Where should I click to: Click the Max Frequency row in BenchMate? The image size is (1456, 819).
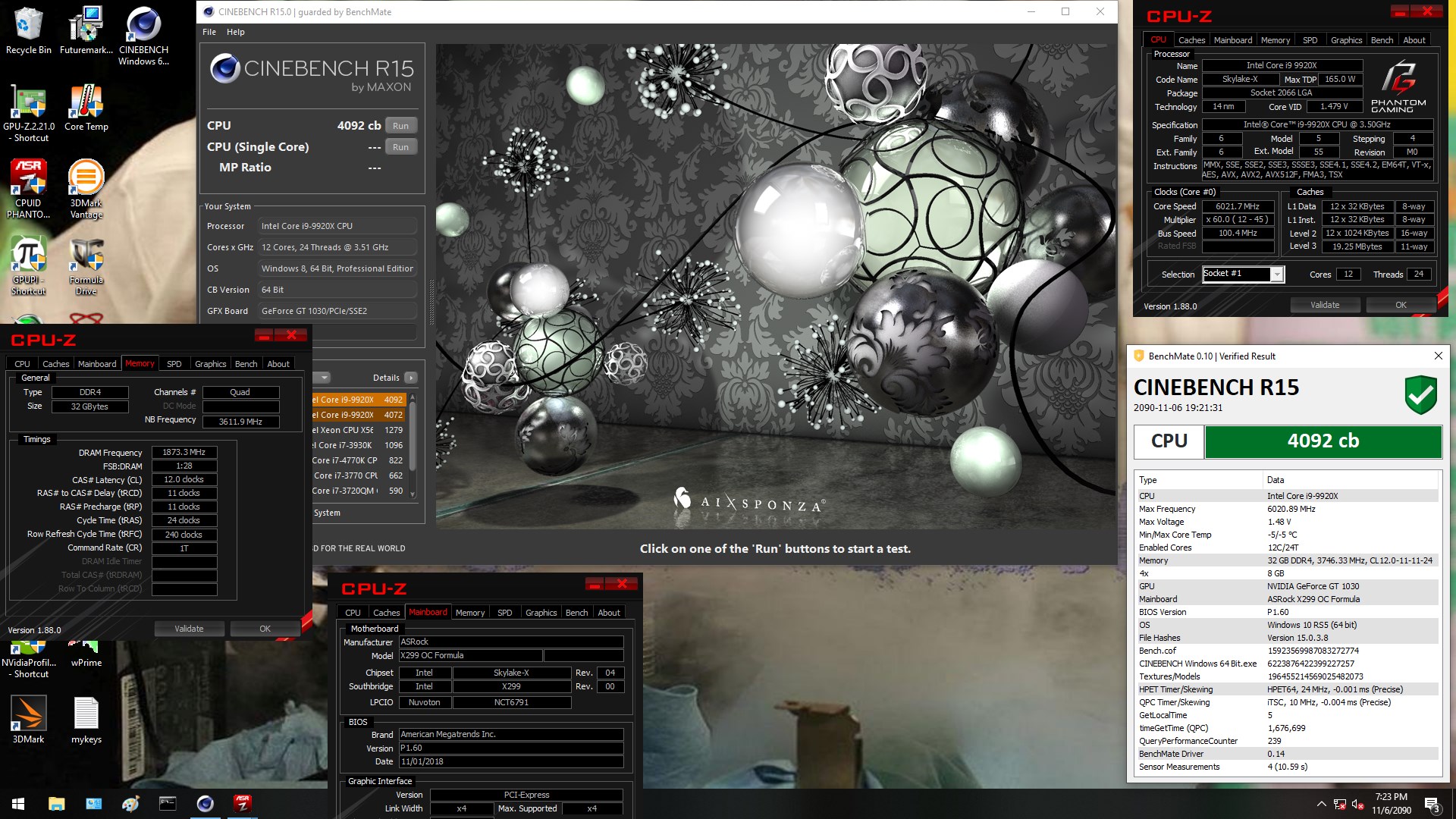[1286, 509]
